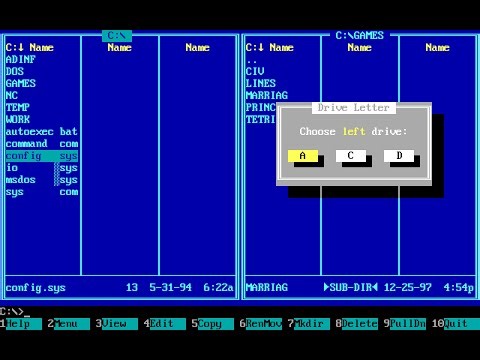Click the 7 Mkdir function key
The width and height of the screenshot is (480, 360).
(309, 324)
